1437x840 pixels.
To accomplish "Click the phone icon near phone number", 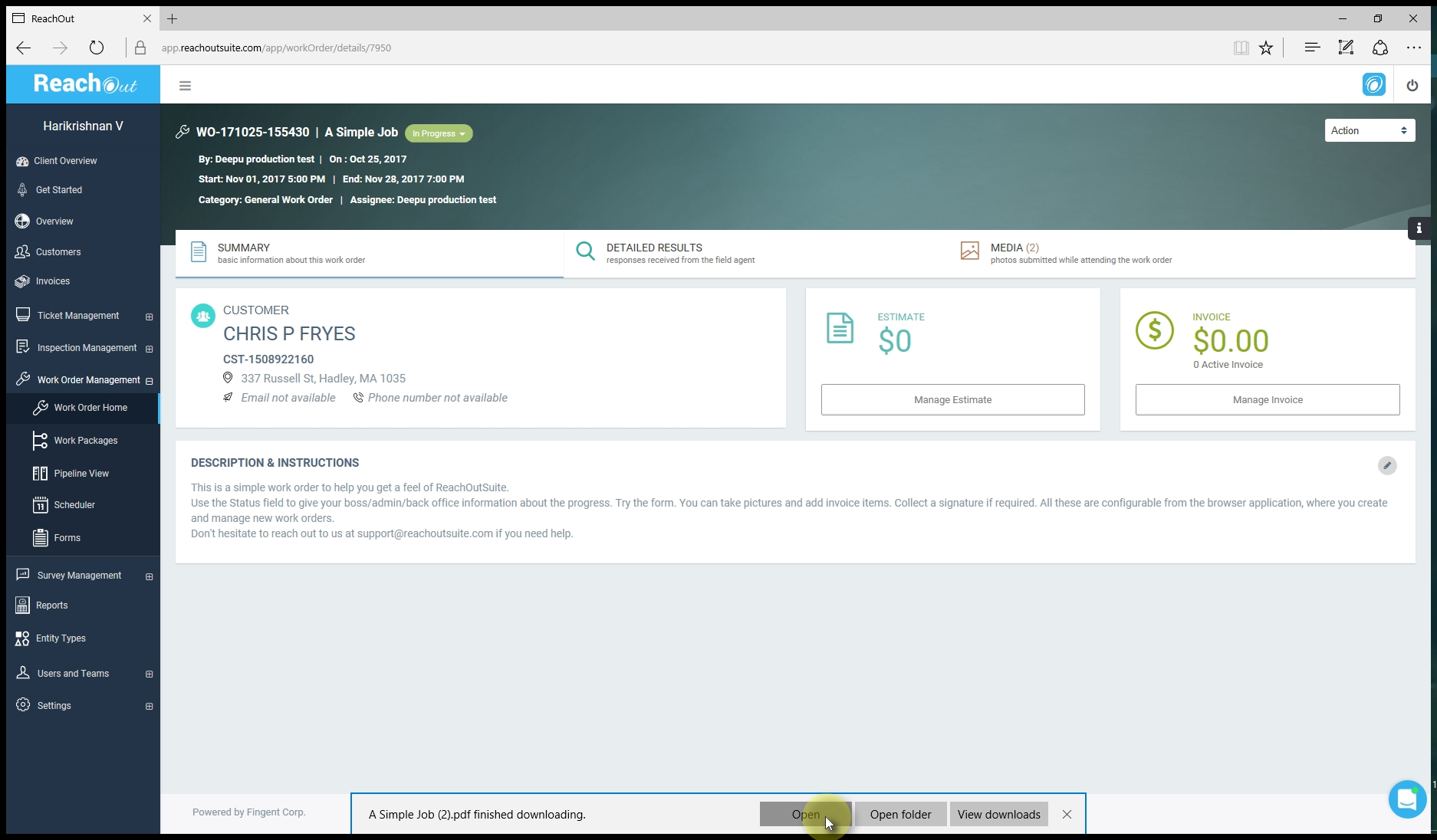I will pyautogui.click(x=358, y=398).
